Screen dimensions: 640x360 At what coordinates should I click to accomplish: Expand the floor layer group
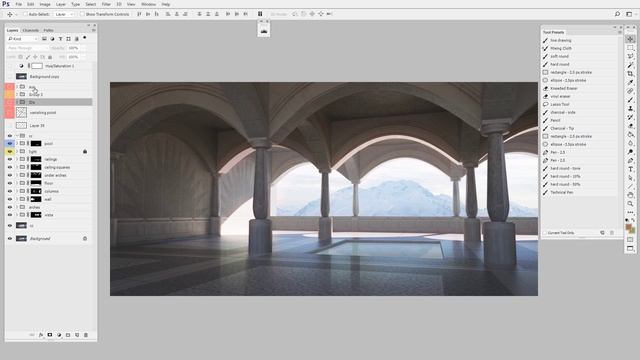click(x=17, y=183)
